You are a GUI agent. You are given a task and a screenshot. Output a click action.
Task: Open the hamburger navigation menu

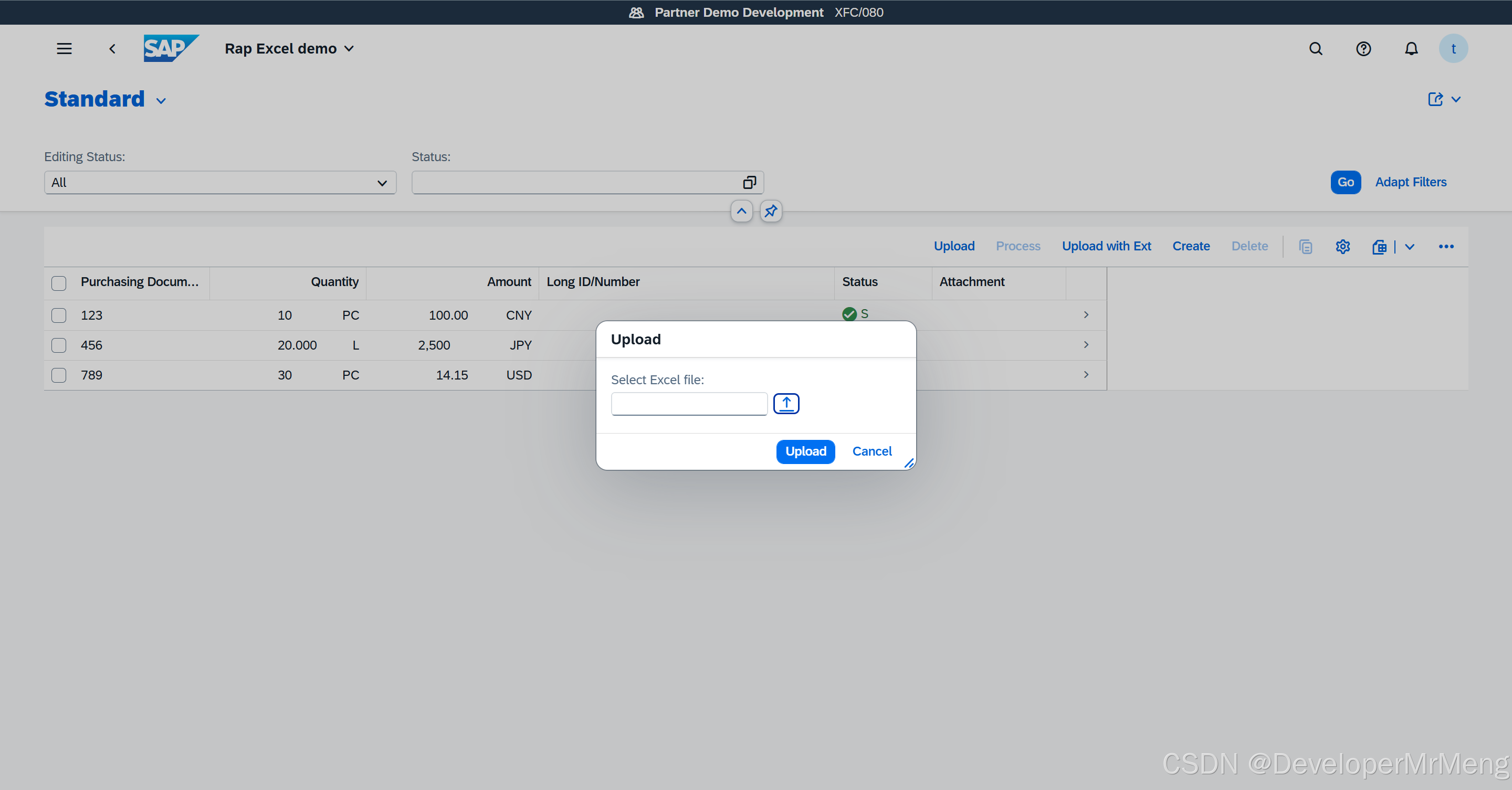(x=64, y=49)
